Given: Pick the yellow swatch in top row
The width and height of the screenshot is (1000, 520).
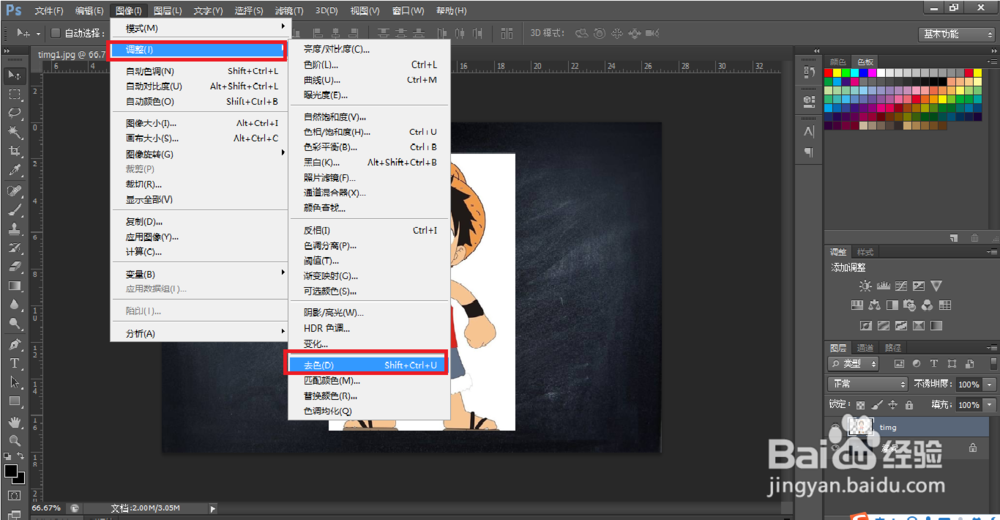Looking at the screenshot, I should pos(837,73).
